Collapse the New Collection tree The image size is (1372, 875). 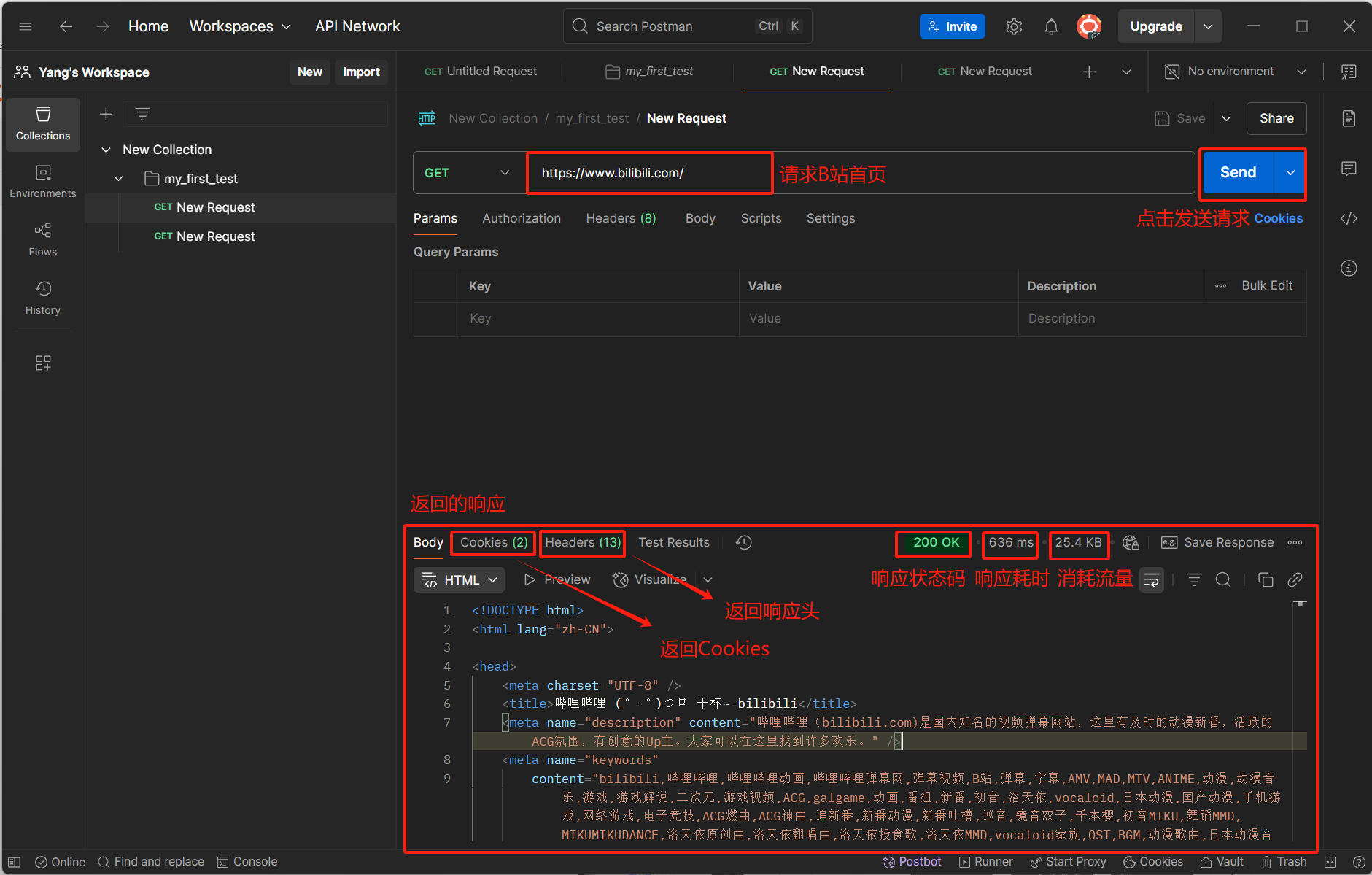point(106,150)
